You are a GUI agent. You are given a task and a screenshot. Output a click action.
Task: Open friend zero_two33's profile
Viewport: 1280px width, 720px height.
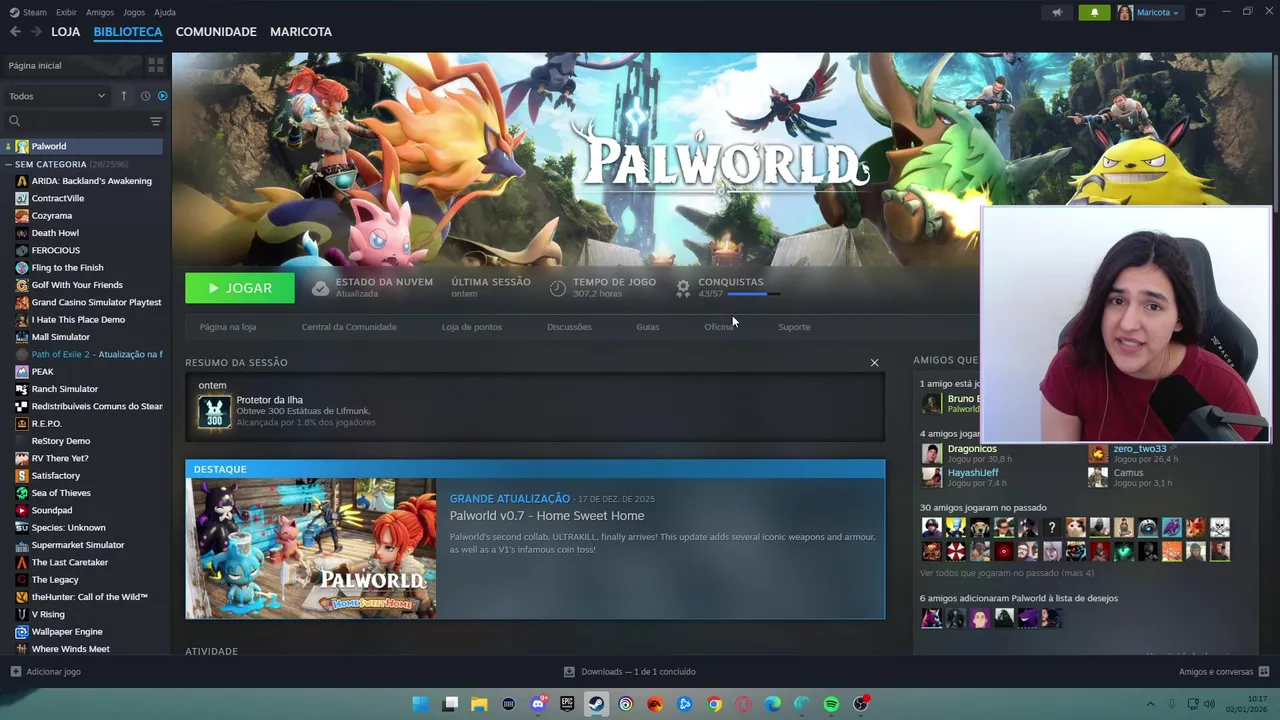pos(1140,449)
